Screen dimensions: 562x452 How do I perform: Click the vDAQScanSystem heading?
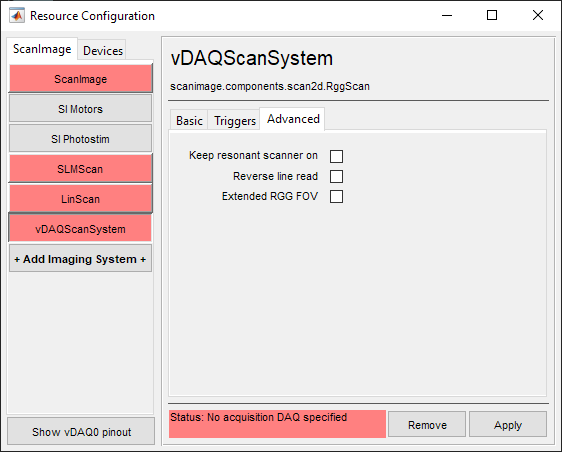(252, 58)
